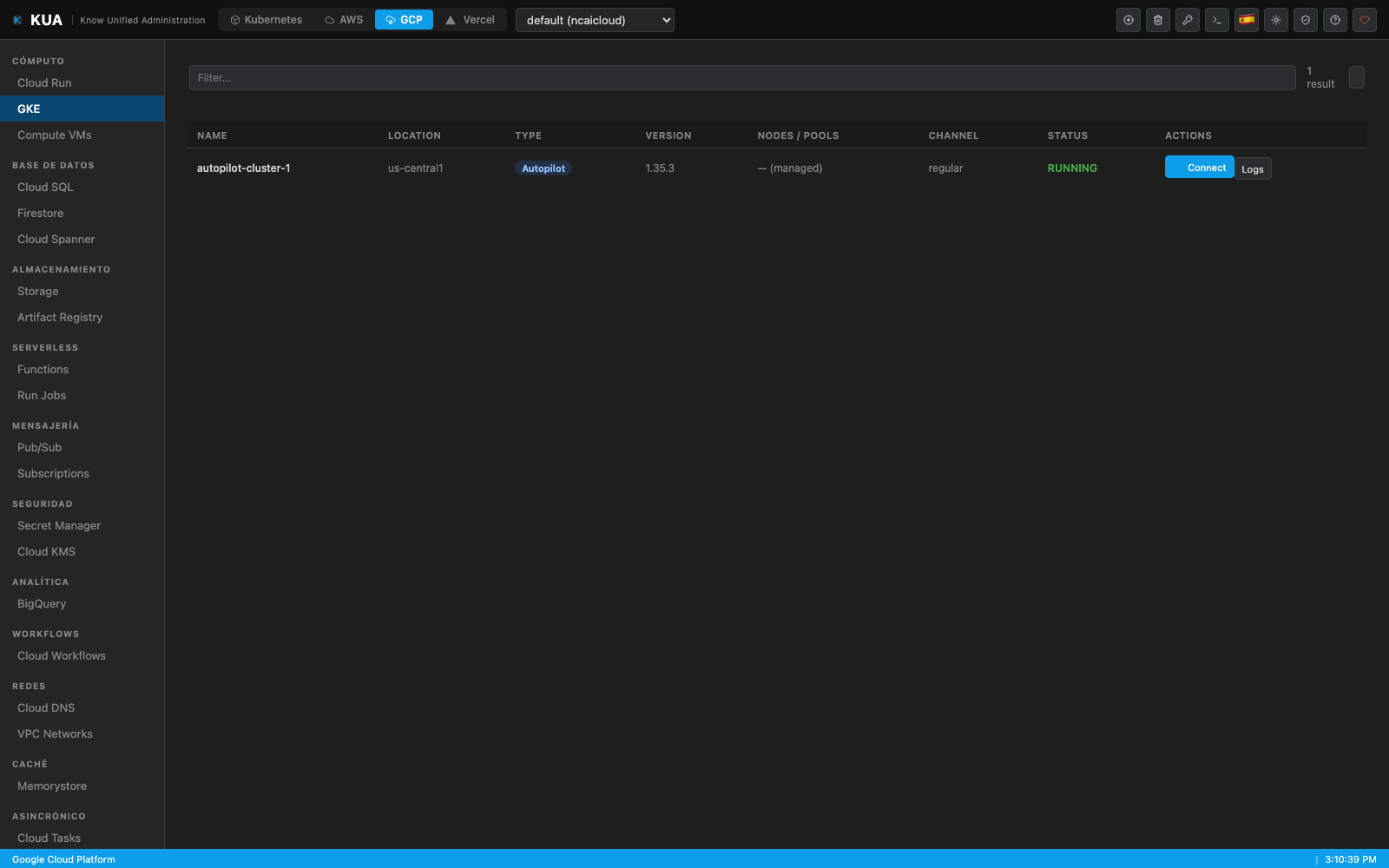Open the default (ncaicloud) project dropdown
Viewport: 1389px width, 868px height.
[595, 20]
